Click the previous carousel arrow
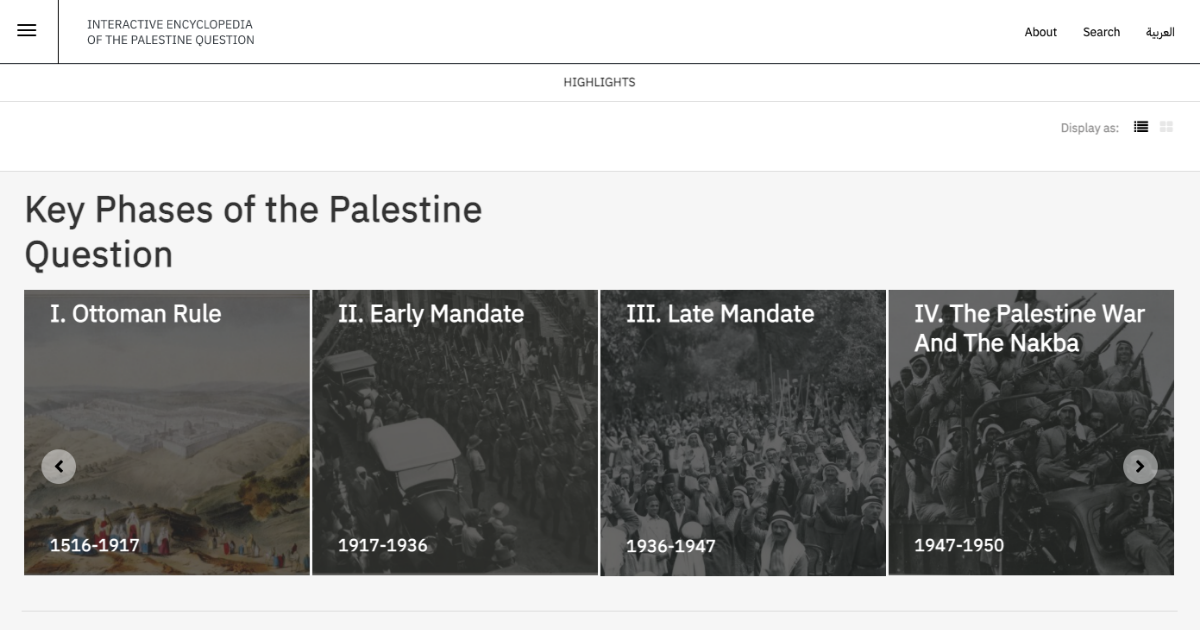Screen dimensions: 1200x630 (58, 466)
